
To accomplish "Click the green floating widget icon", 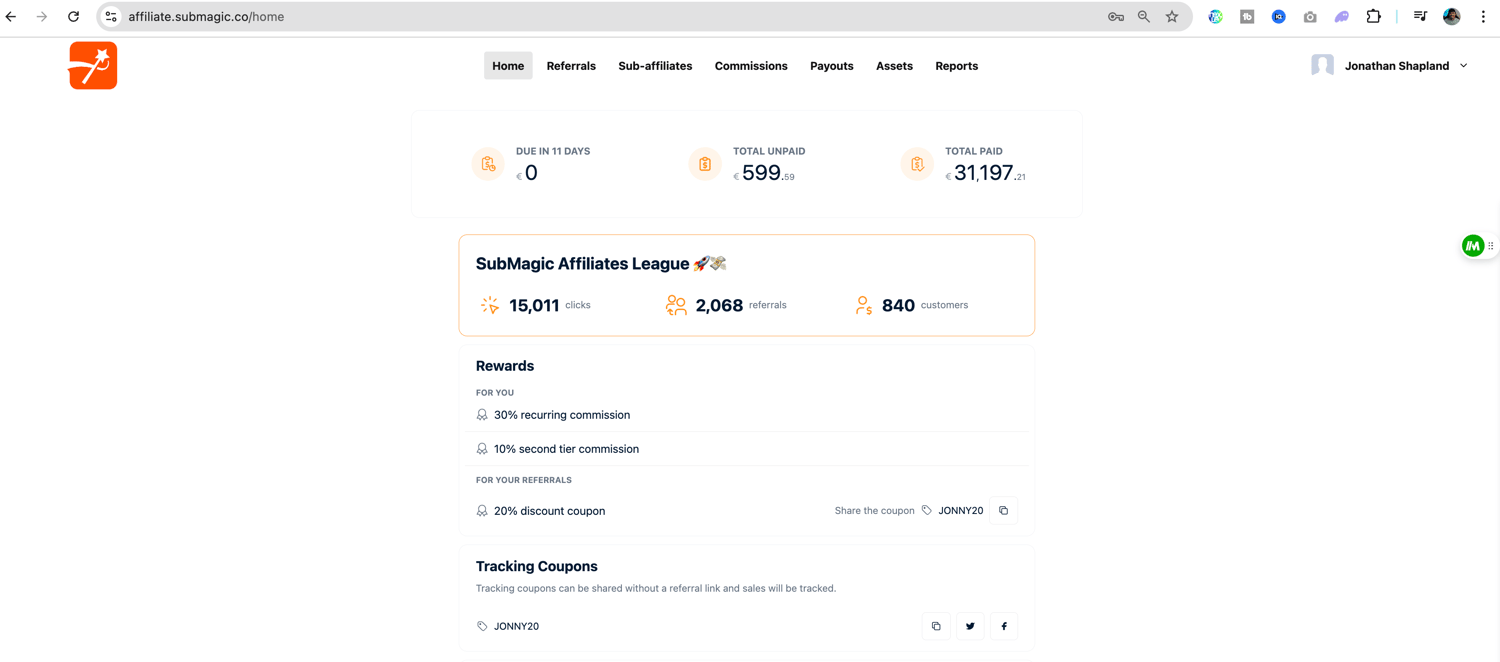I will tap(1473, 246).
